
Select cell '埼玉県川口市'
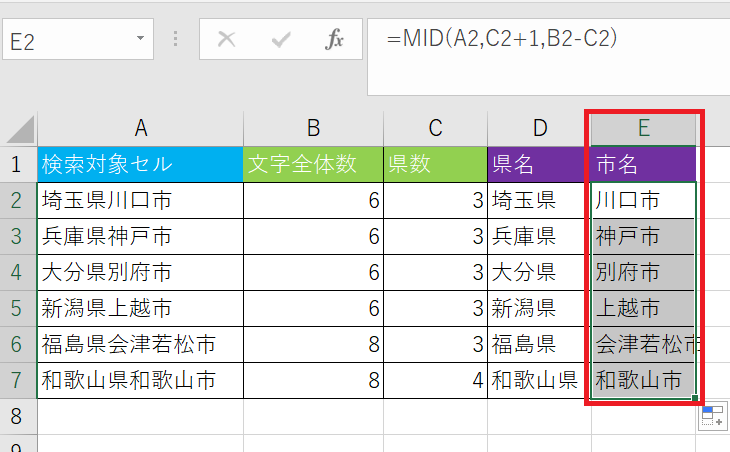point(140,200)
